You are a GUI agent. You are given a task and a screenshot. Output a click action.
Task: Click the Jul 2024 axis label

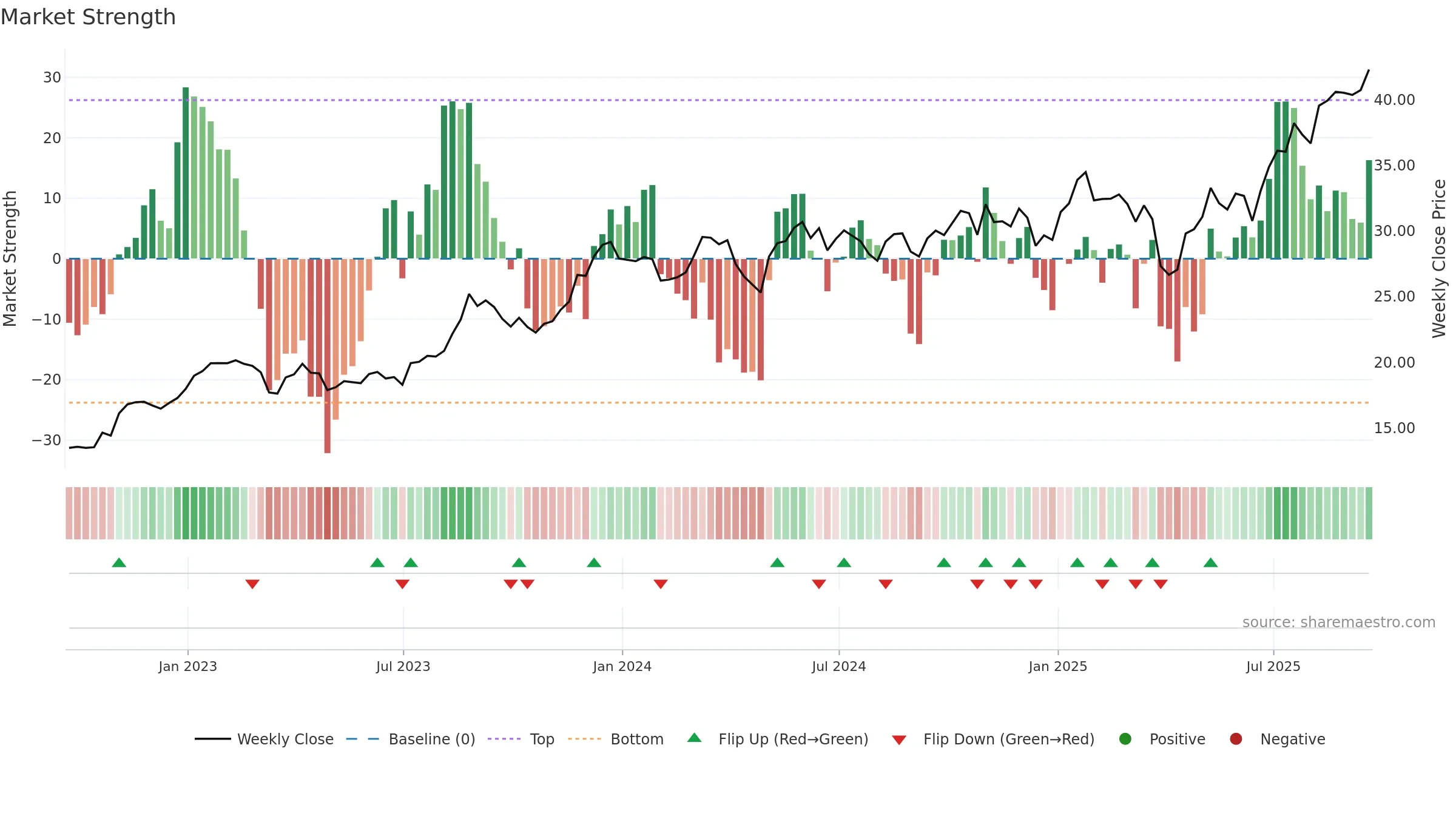839,666
